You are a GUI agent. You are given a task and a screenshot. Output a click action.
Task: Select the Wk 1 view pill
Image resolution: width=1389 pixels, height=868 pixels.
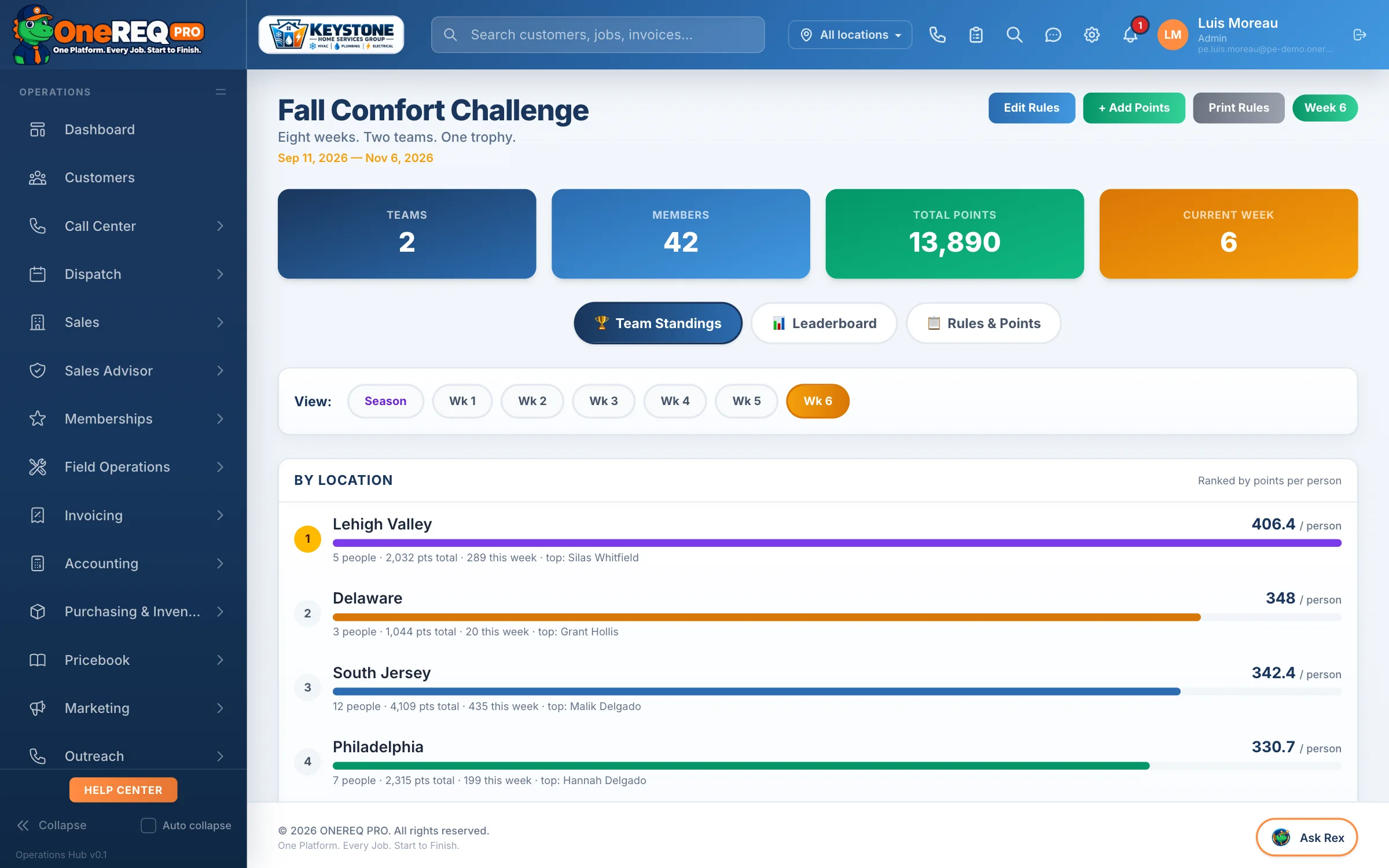click(x=462, y=401)
